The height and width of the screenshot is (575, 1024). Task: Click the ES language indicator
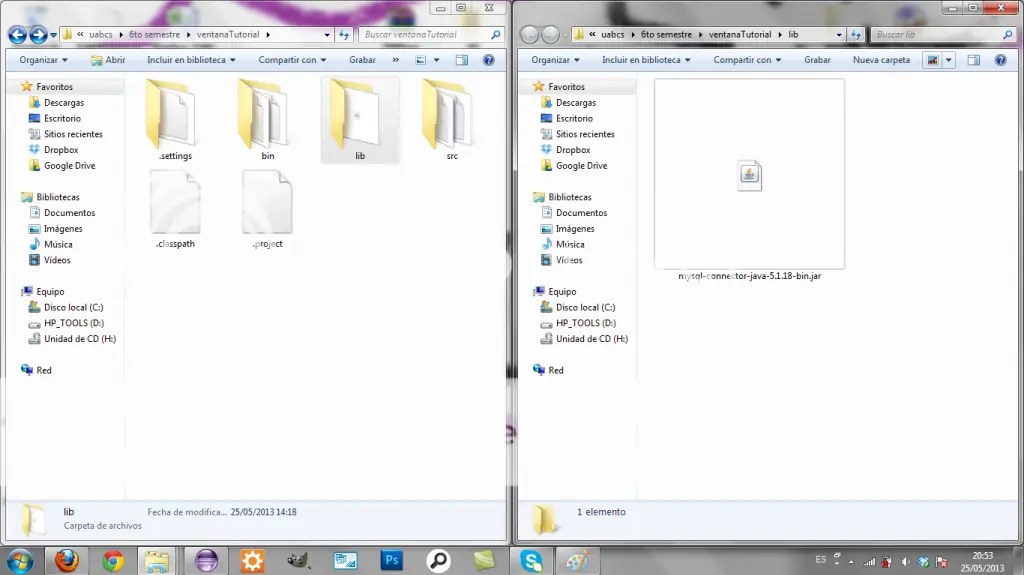pyautogui.click(x=820, y=559)
